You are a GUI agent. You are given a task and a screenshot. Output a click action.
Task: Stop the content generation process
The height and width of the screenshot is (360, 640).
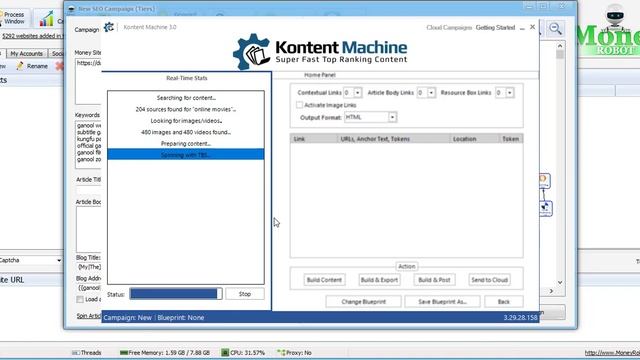coord(245,294)
